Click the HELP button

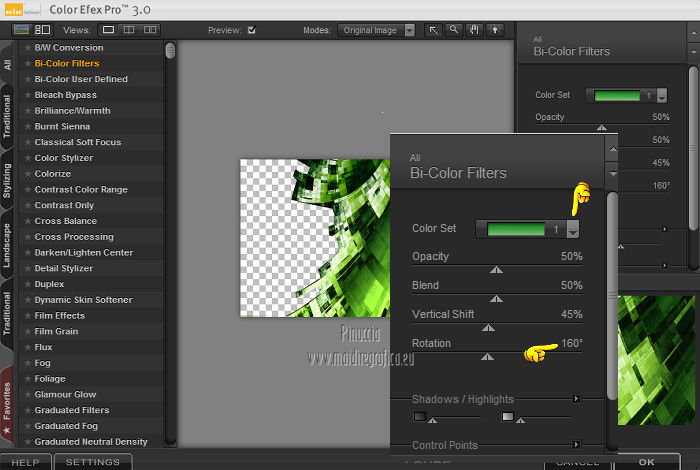[x=25, y=462]
